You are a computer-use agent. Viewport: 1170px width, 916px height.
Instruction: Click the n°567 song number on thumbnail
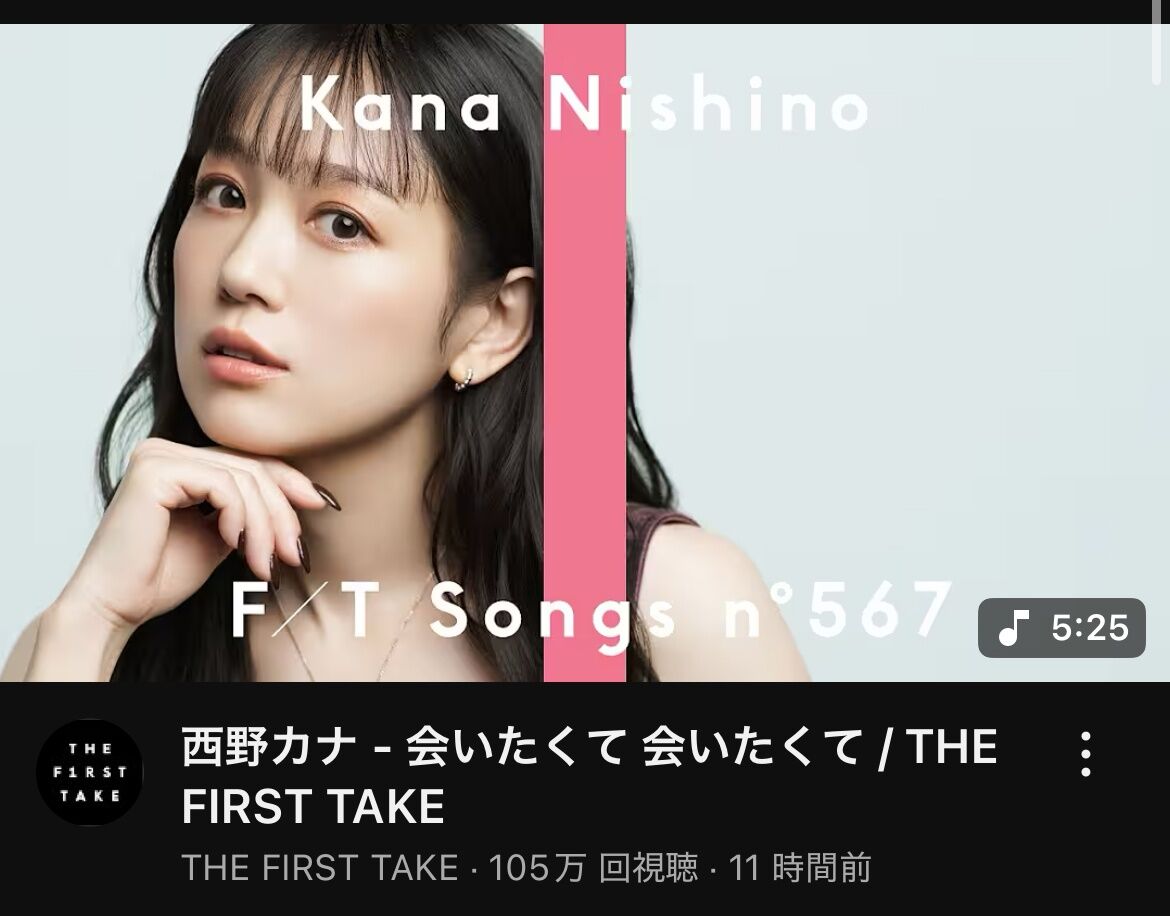pyautogui.click(x=838, y=609)
